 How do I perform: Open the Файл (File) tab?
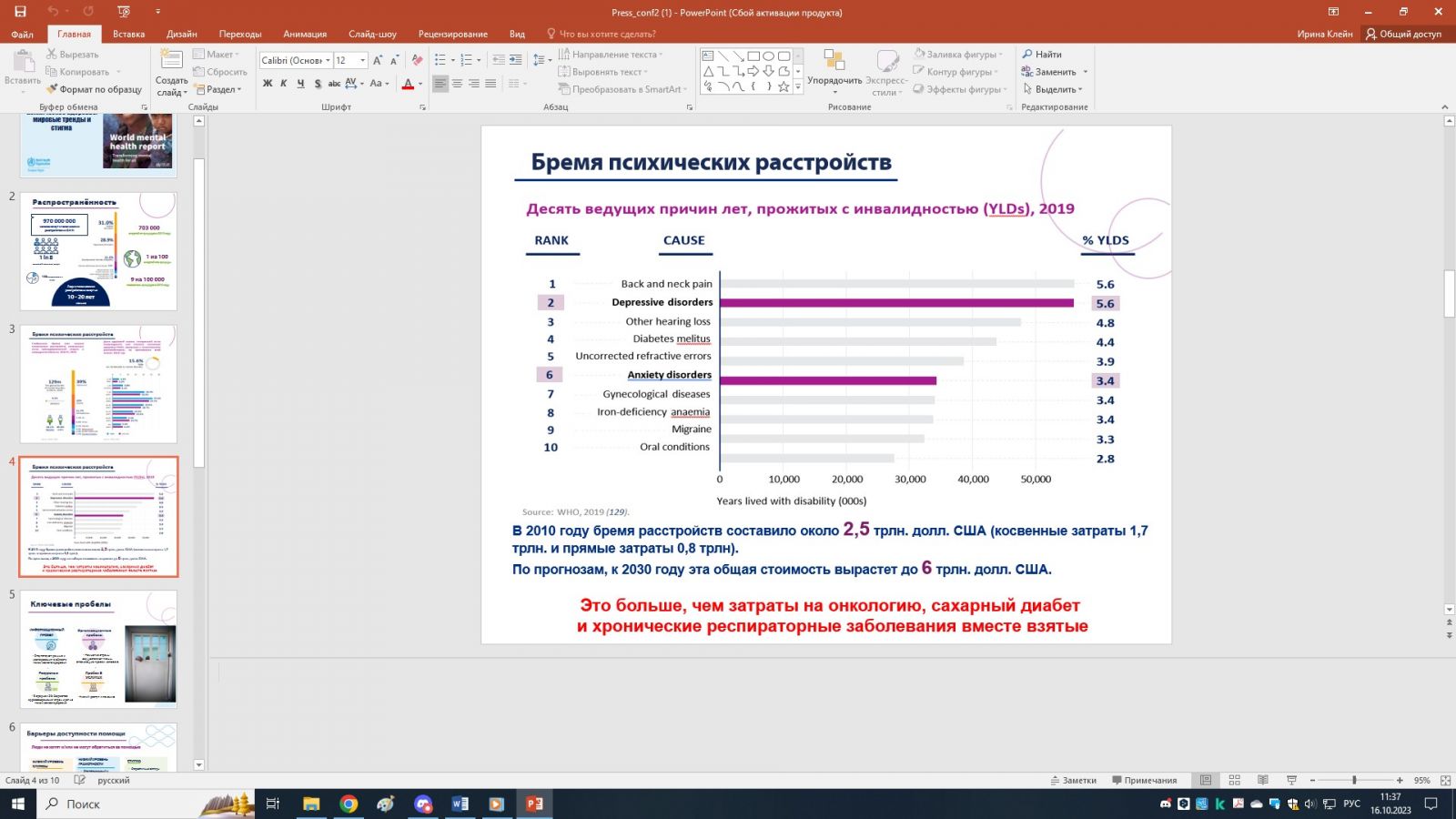point(23,34)
